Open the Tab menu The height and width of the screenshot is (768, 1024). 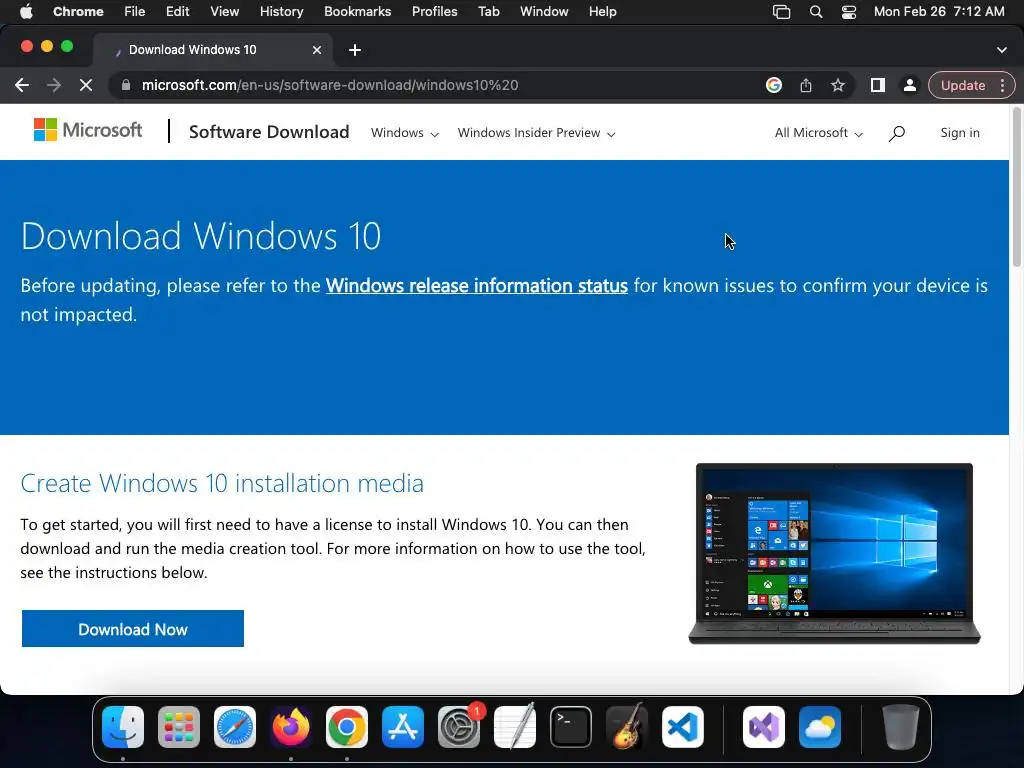[488, 11]
